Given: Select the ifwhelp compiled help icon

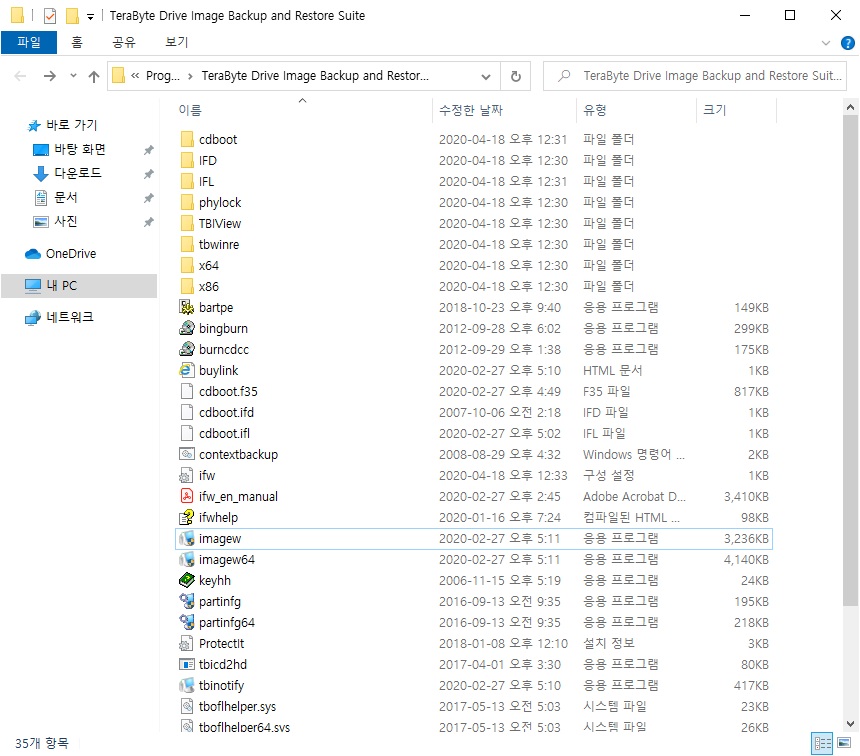Looking at the screenshot, I should pyautogui.click(x=187, y=517).
